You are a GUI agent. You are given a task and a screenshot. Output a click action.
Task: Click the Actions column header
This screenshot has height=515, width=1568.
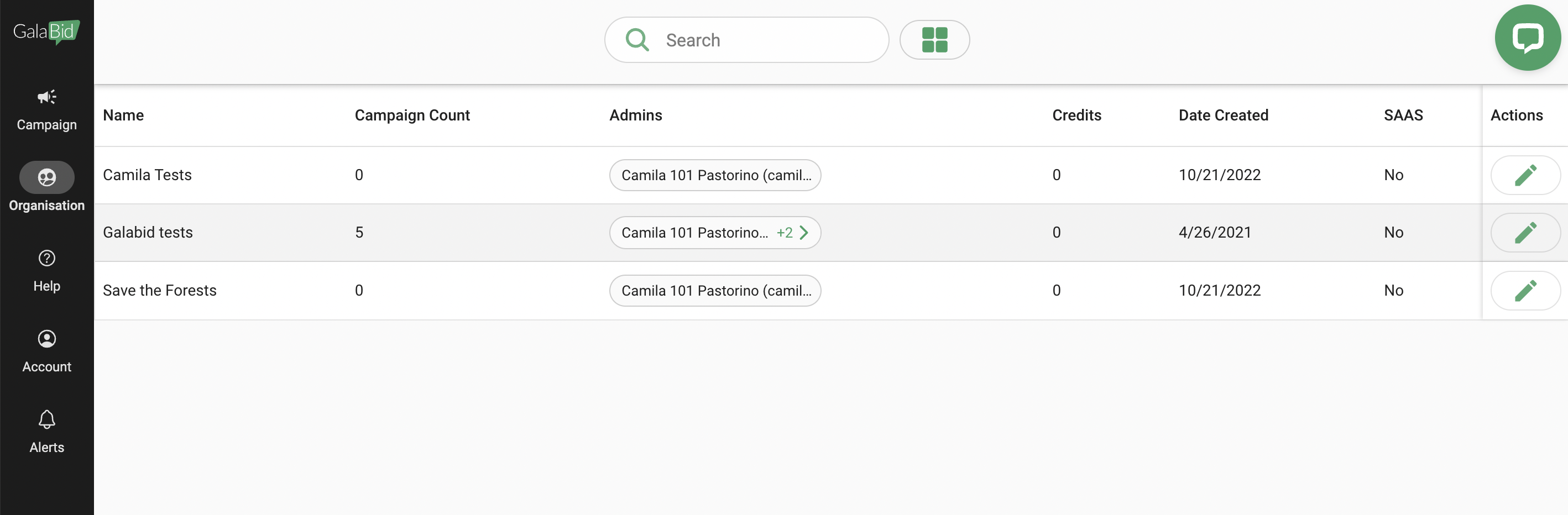tap(1516, 115)
